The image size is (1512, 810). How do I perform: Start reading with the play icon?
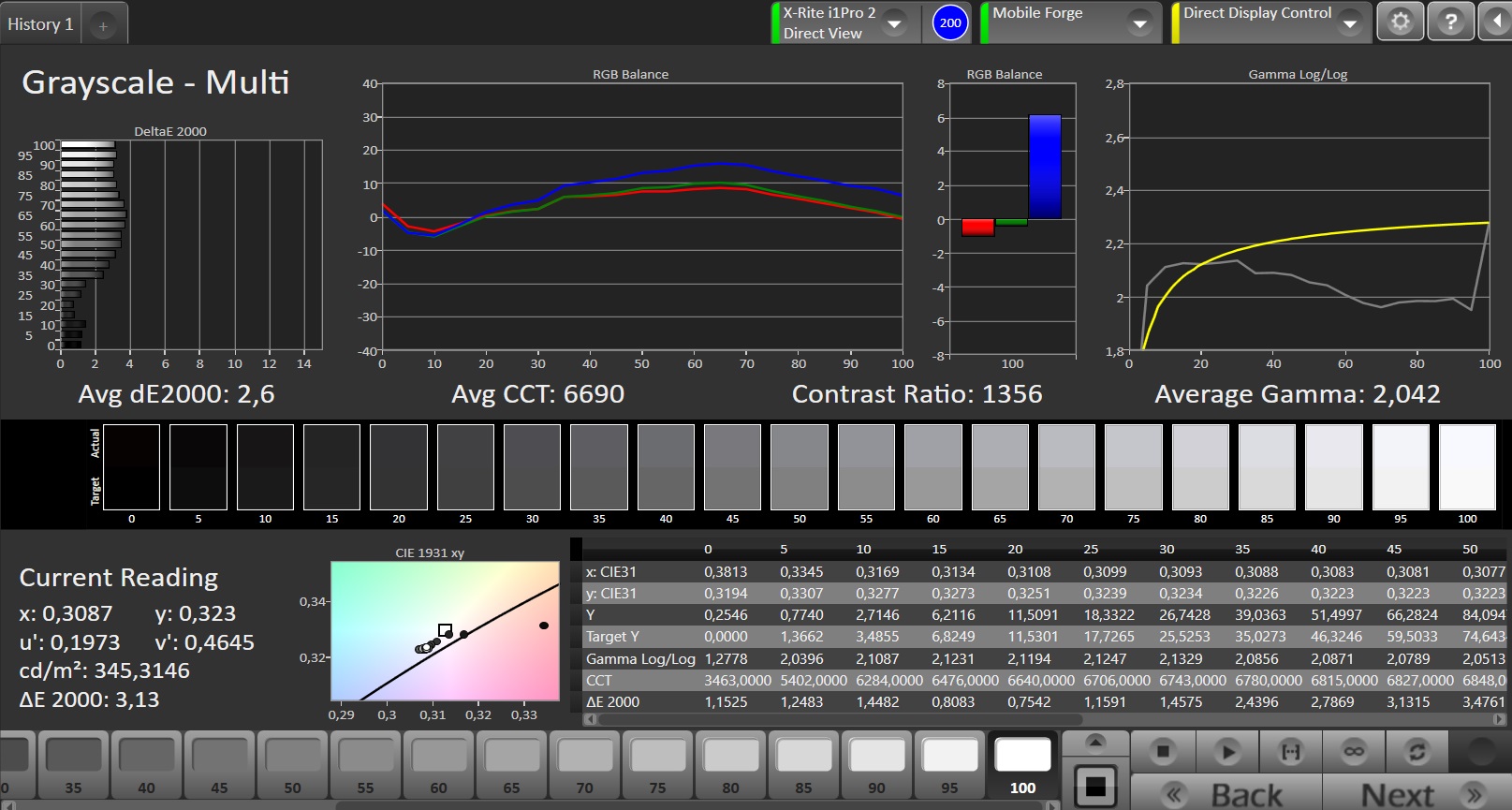point(1226,751)
